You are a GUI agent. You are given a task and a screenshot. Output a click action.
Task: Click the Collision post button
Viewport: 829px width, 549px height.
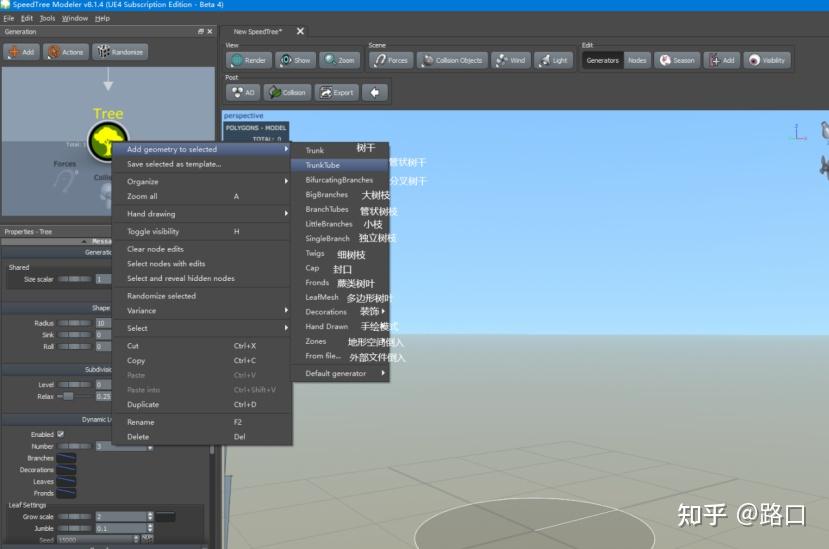pyautogui.click(x=288, y=93)
